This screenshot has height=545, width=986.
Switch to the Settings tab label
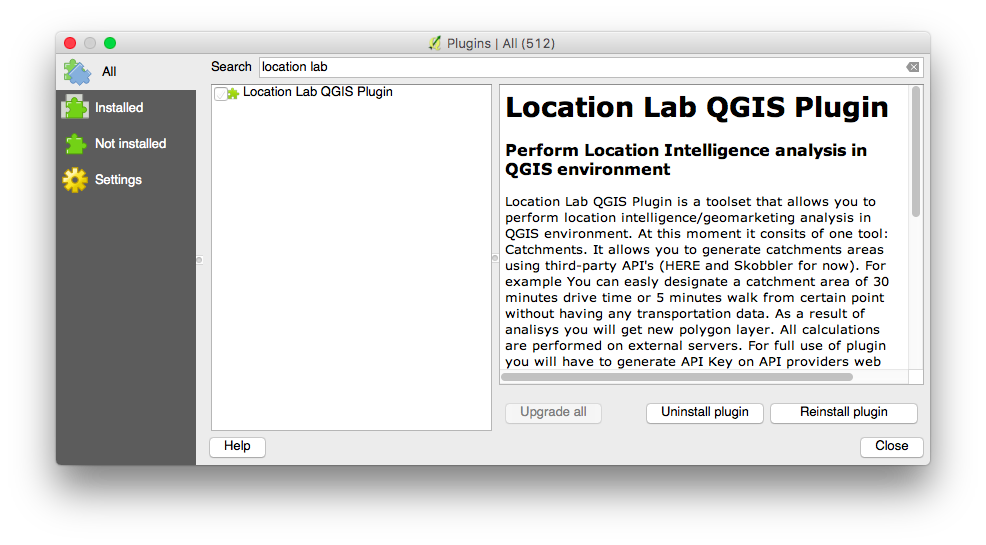point(118,180)
